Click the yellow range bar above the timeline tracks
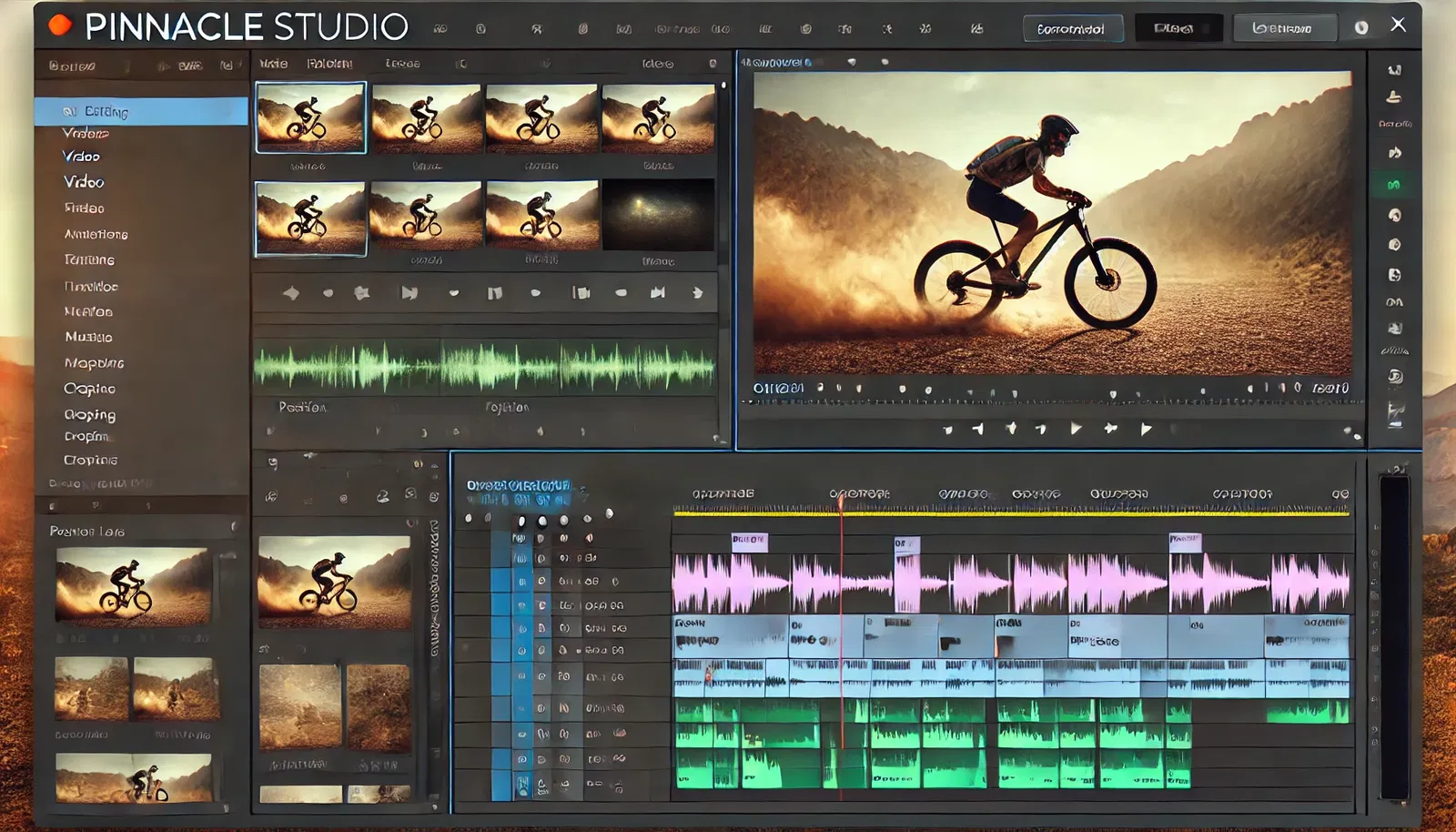 tap(1010, 514)
